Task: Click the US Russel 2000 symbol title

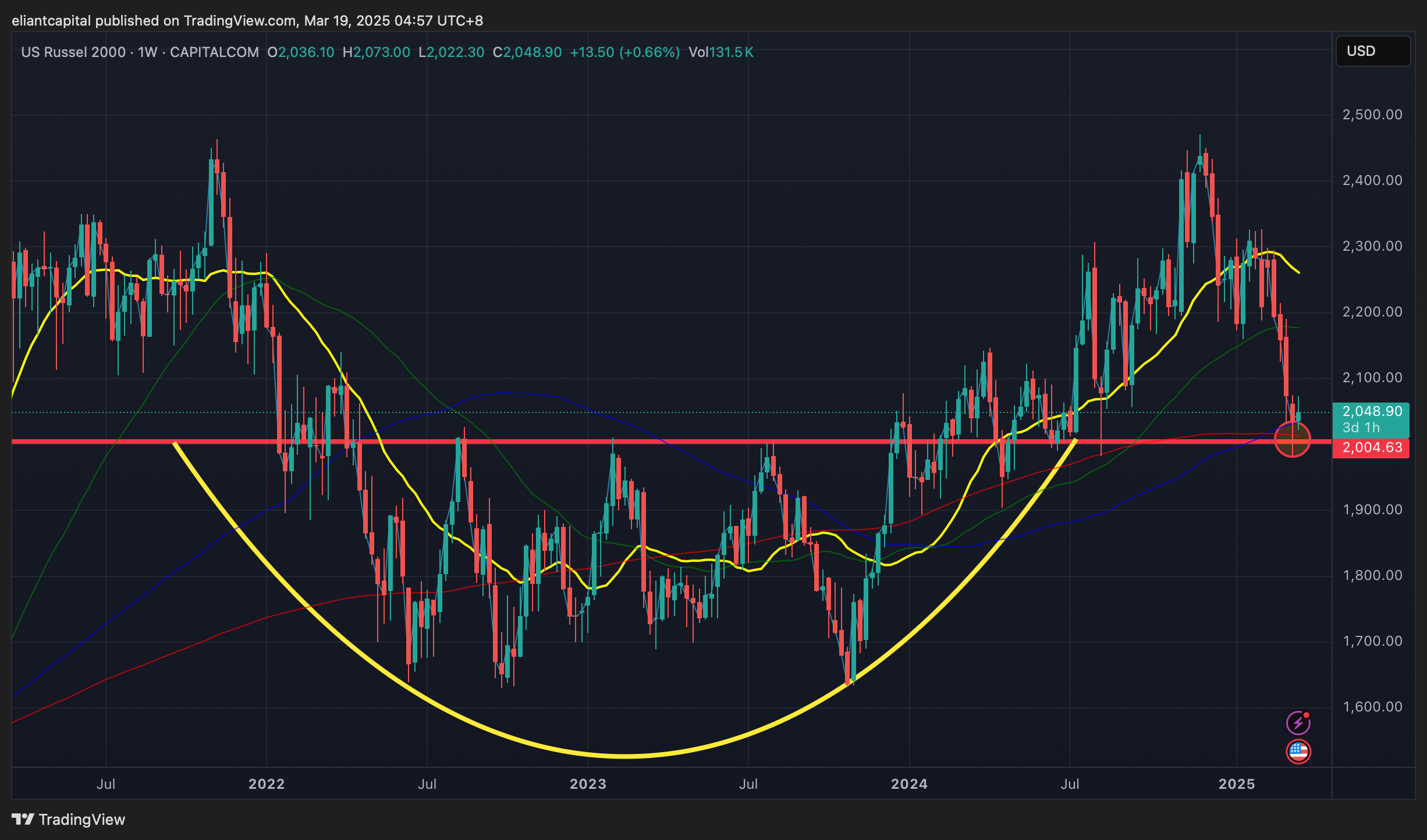Action: point(73,52)
